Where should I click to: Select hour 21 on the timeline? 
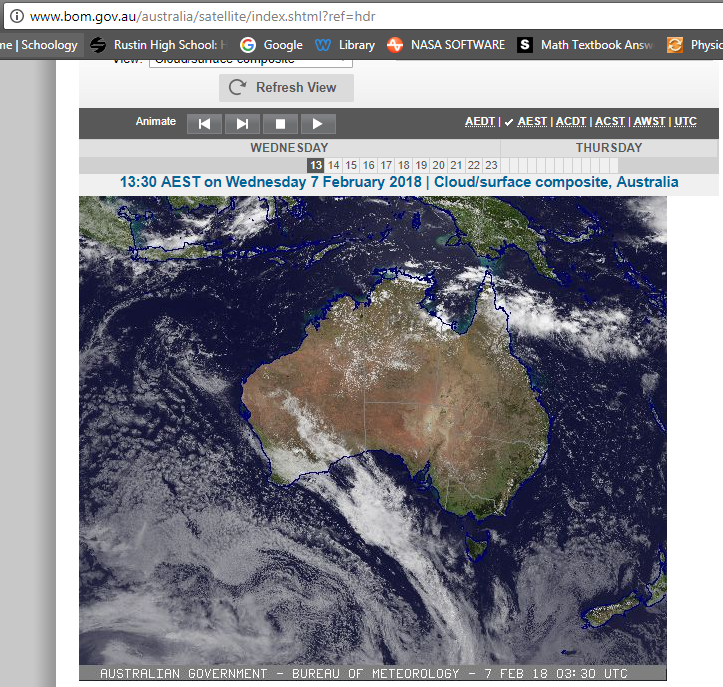[456, 165]
